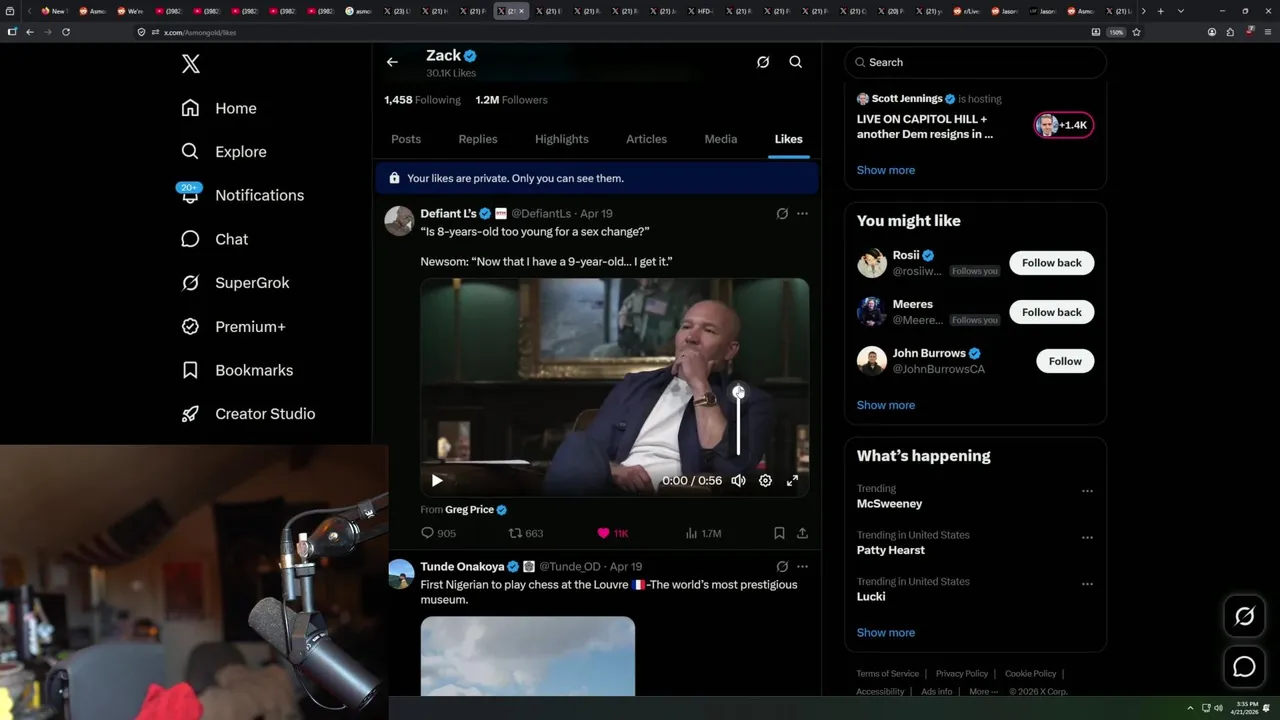Viewport: 1280px width, 720px height.
Task: Open Defiant L's profile avatar
Action: click(x=399, y=221)
